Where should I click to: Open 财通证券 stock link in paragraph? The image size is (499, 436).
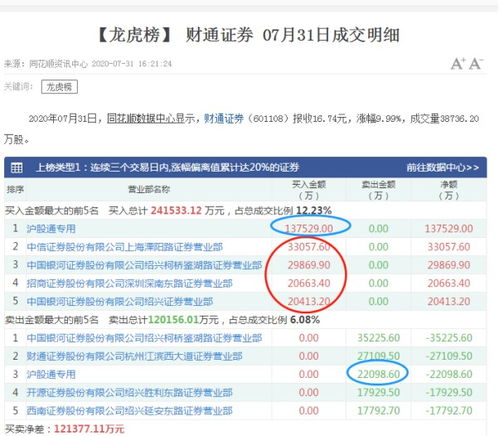(x=224, y=119)
